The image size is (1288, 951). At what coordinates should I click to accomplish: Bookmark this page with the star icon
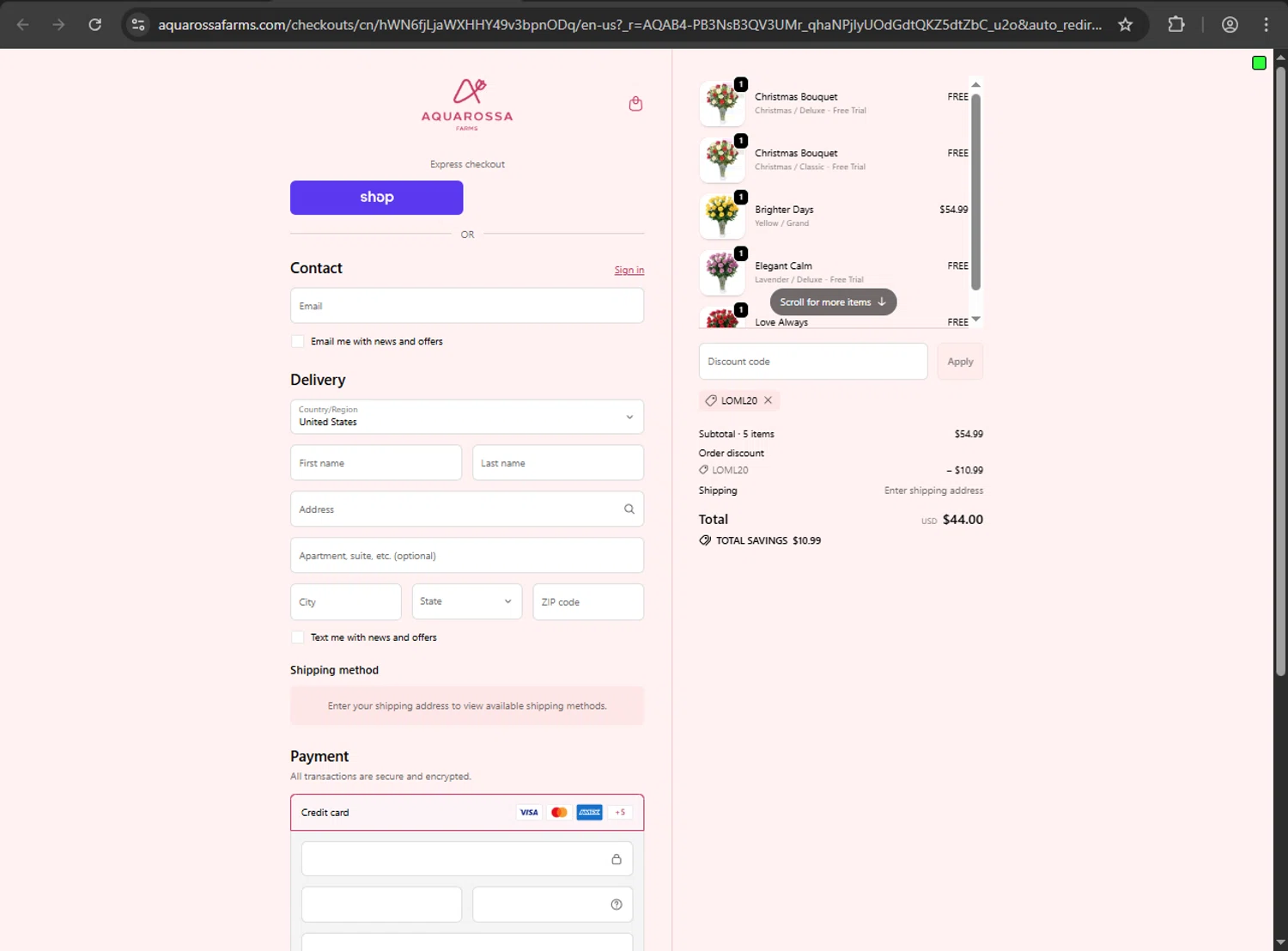coord(1125,24)
